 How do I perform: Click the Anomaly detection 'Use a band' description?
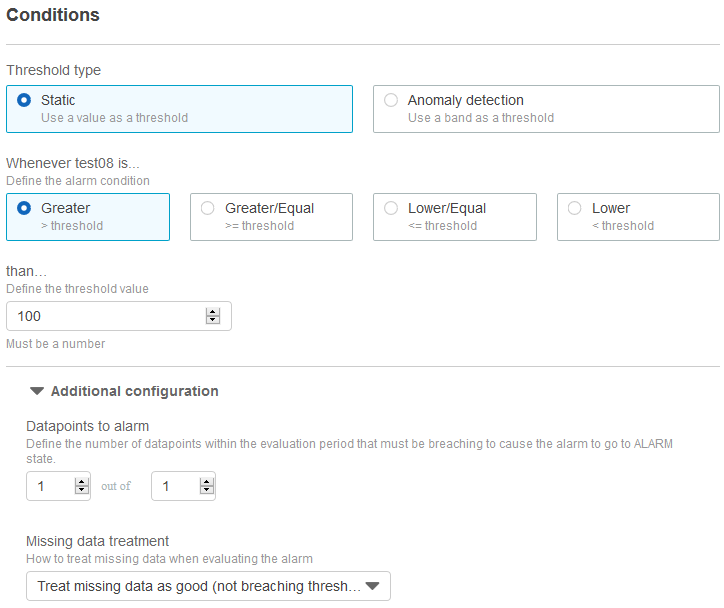[481, 118]
